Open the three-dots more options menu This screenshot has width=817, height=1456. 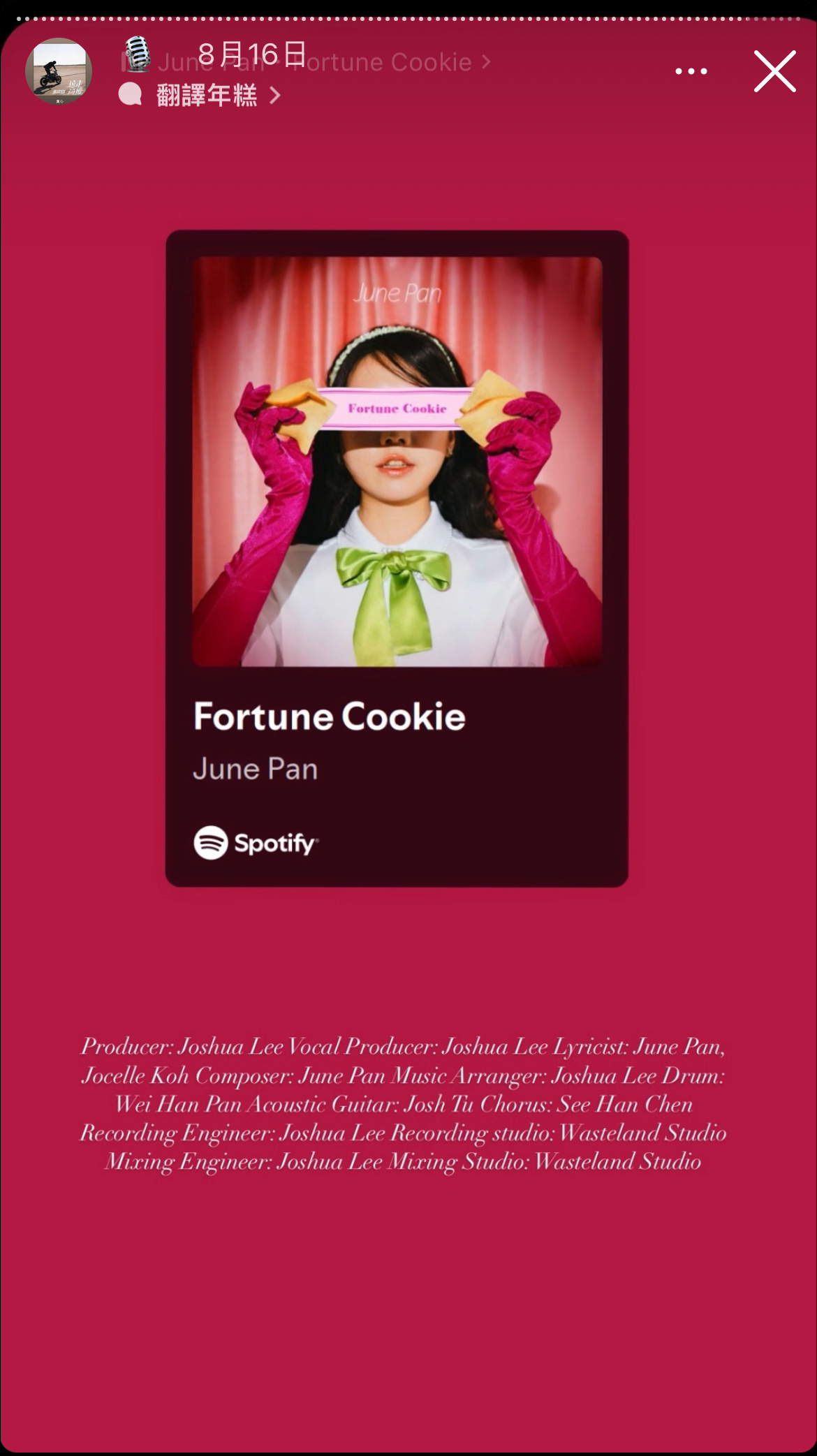pos(691,71)
